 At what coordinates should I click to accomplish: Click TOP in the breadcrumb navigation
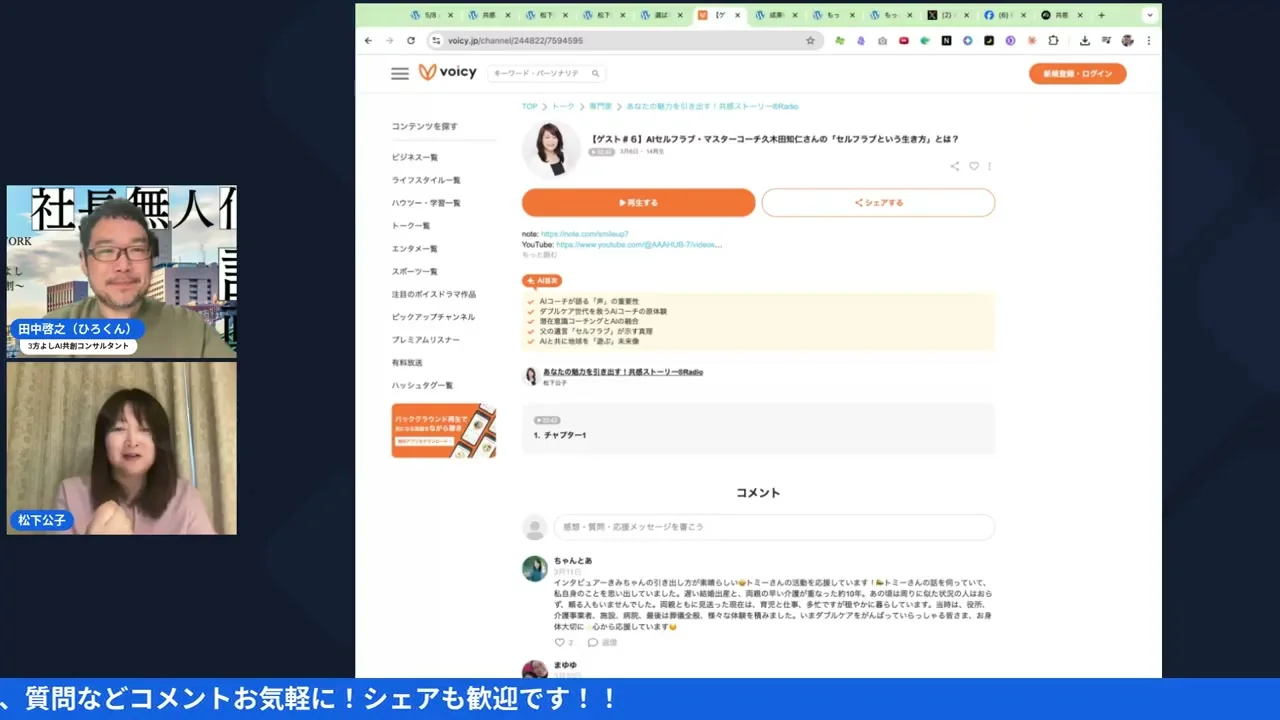(529, 106)
